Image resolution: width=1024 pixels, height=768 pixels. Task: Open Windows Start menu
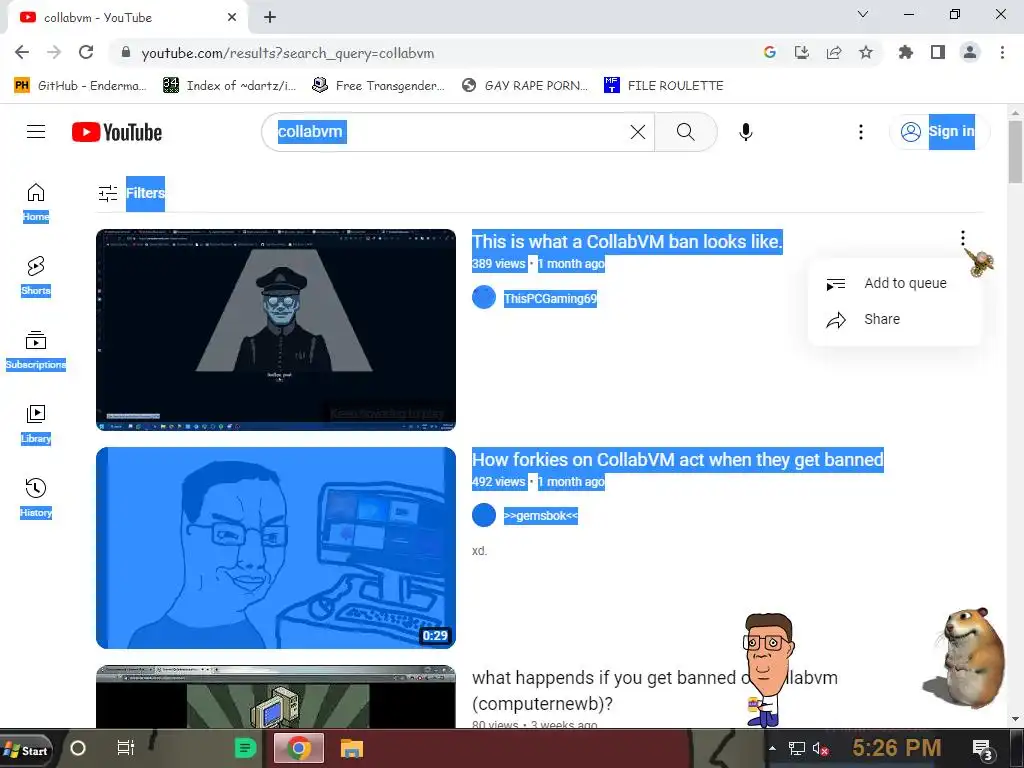coord(25,749)
